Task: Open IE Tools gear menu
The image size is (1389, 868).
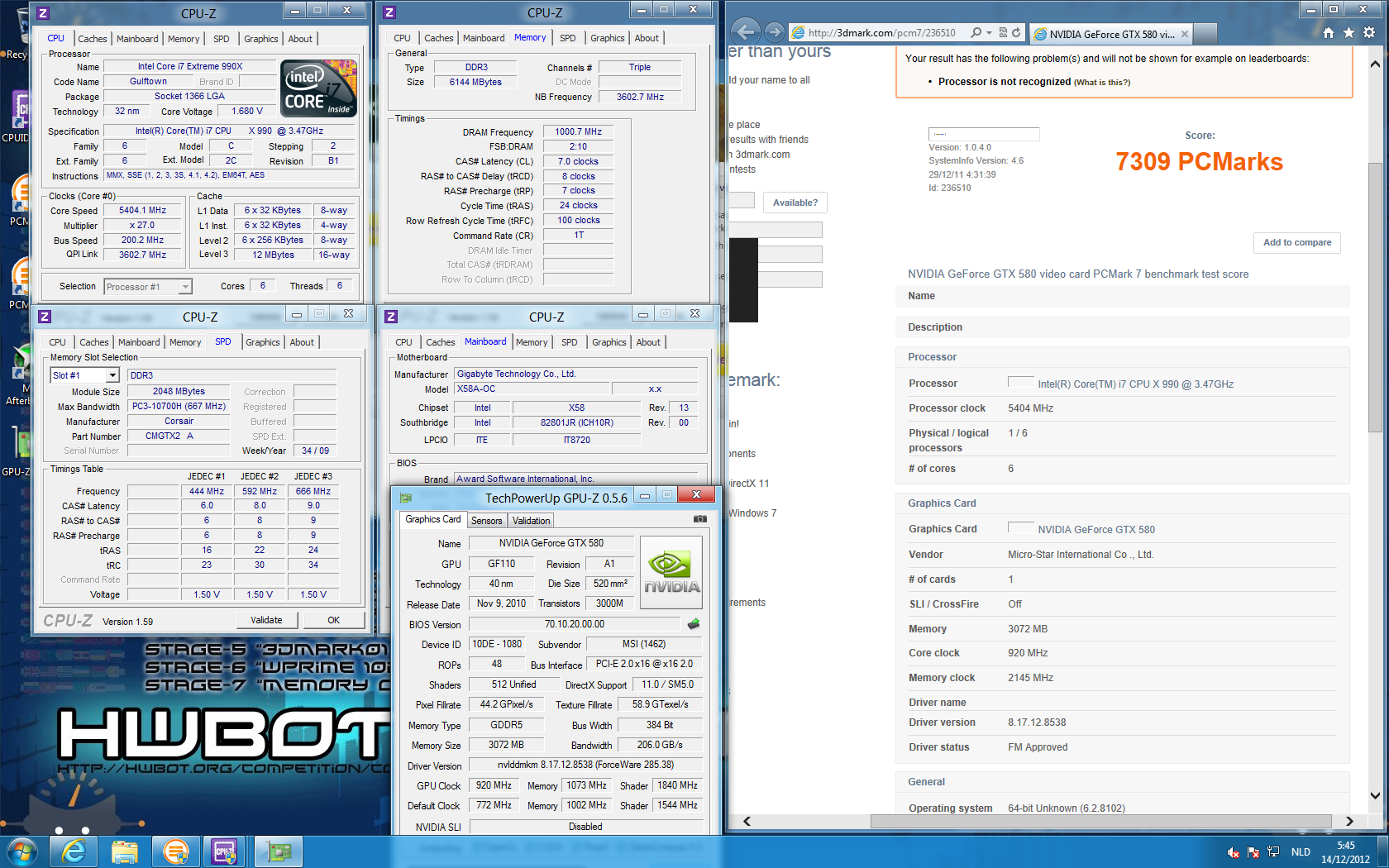Action: (1369, 33)
